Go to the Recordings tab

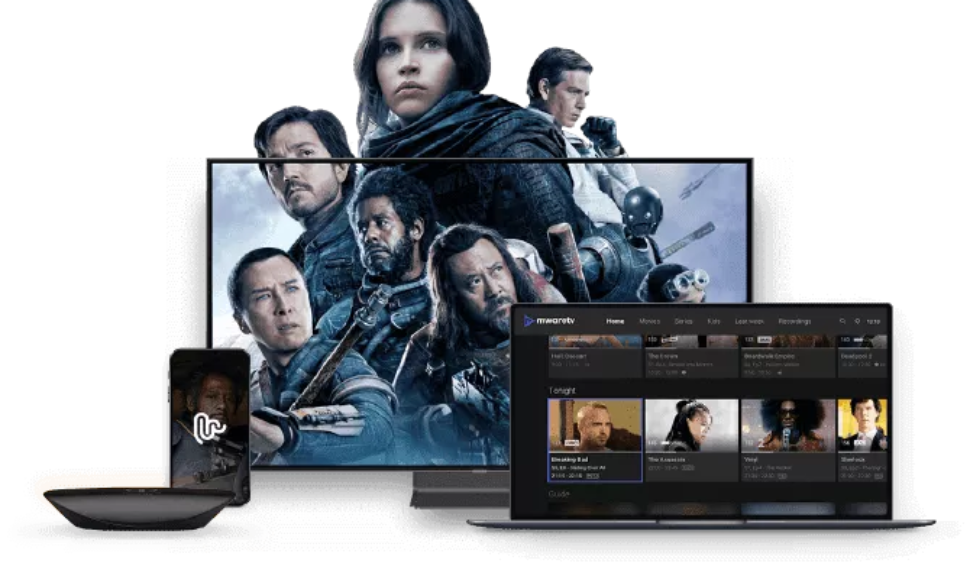(794, 321)
